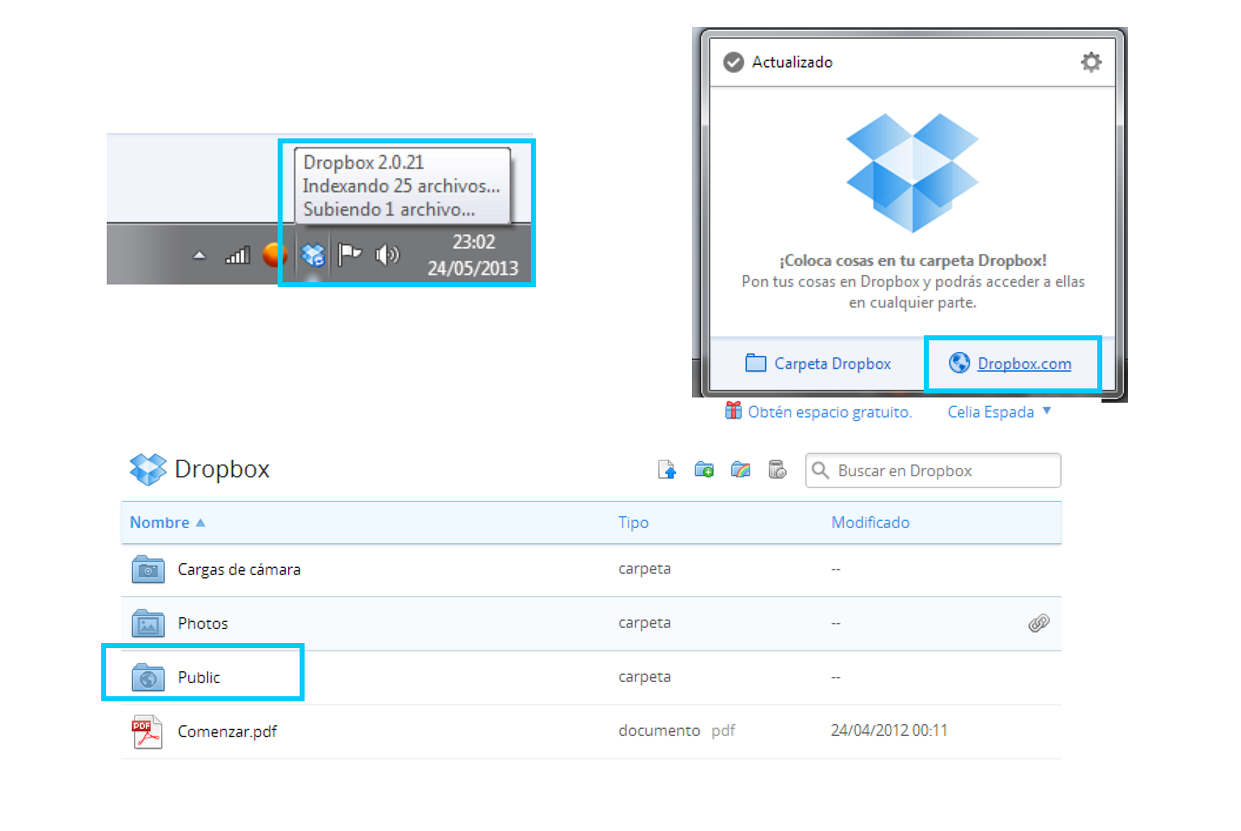Open the Photos folder name
The height and width of the screenshot is (831, 1241).
click(x=203, y=623)
